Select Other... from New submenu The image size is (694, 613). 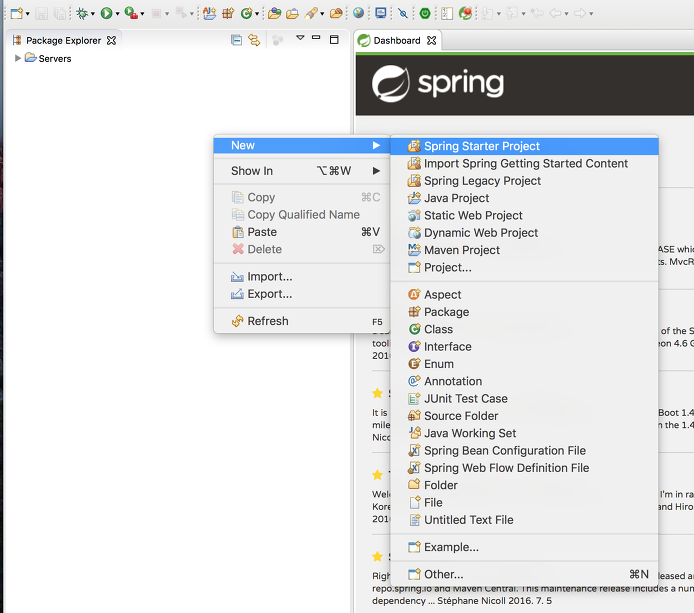click(524, 574)
